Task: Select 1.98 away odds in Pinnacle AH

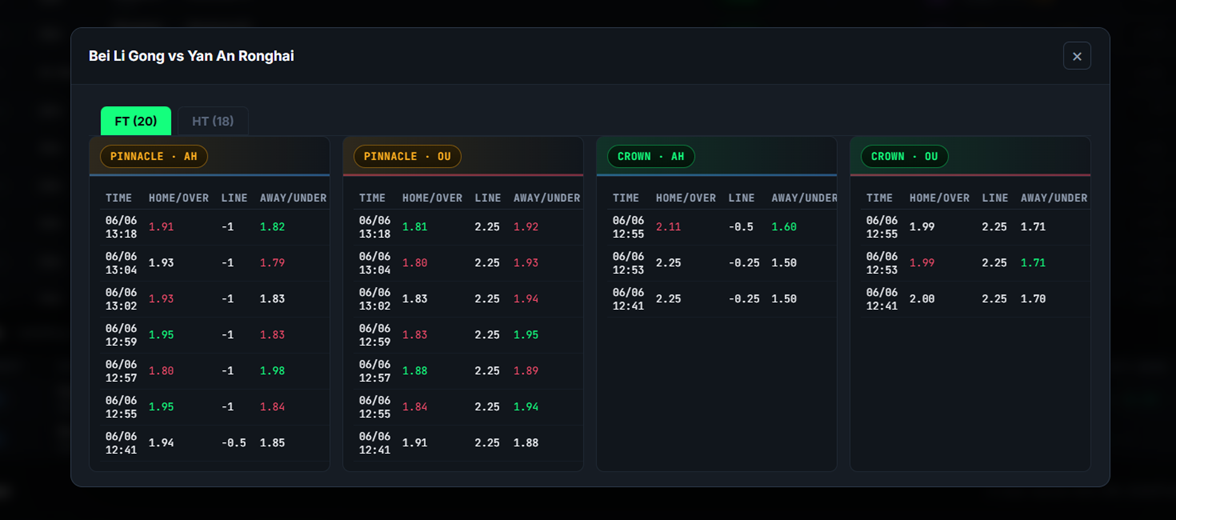Action: [272, 371]
